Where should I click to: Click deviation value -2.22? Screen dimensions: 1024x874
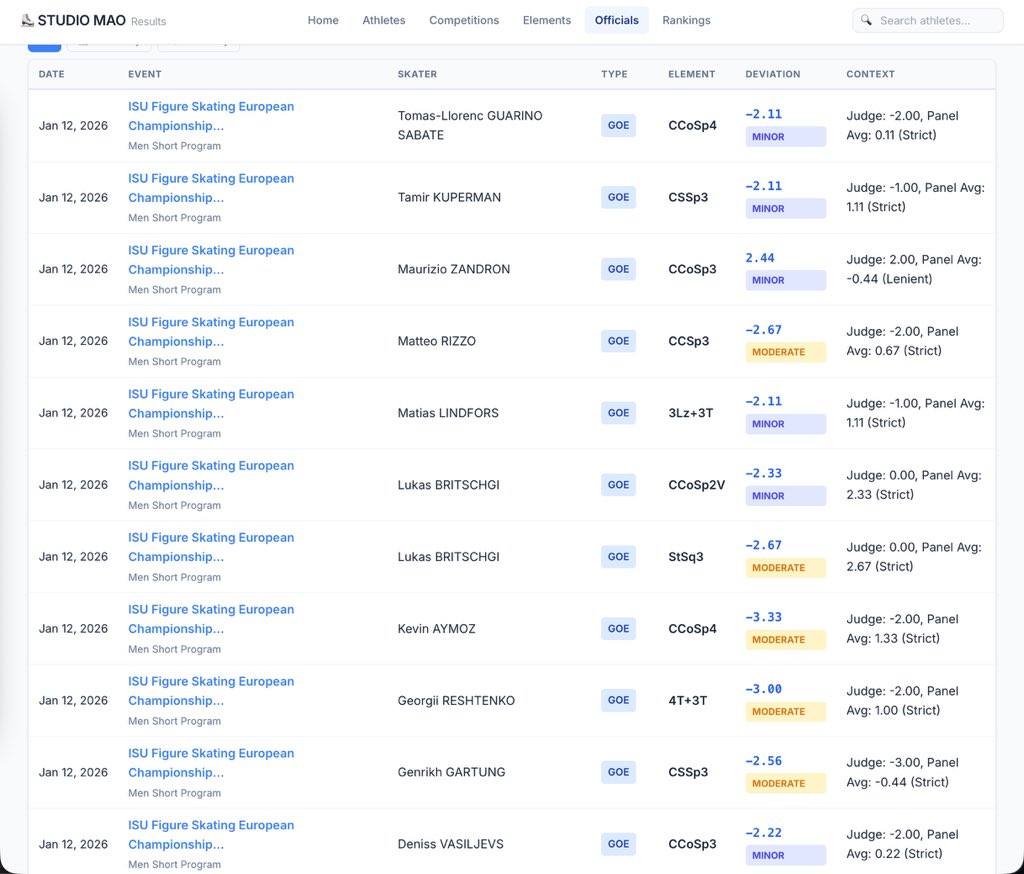pos(763,833)
